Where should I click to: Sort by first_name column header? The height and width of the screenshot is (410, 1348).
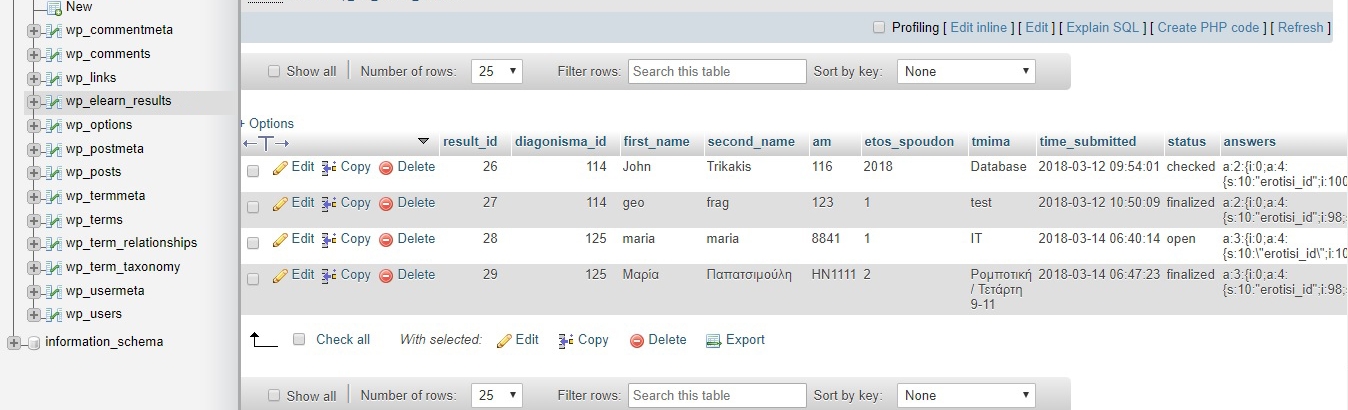(x=656, y=142)
